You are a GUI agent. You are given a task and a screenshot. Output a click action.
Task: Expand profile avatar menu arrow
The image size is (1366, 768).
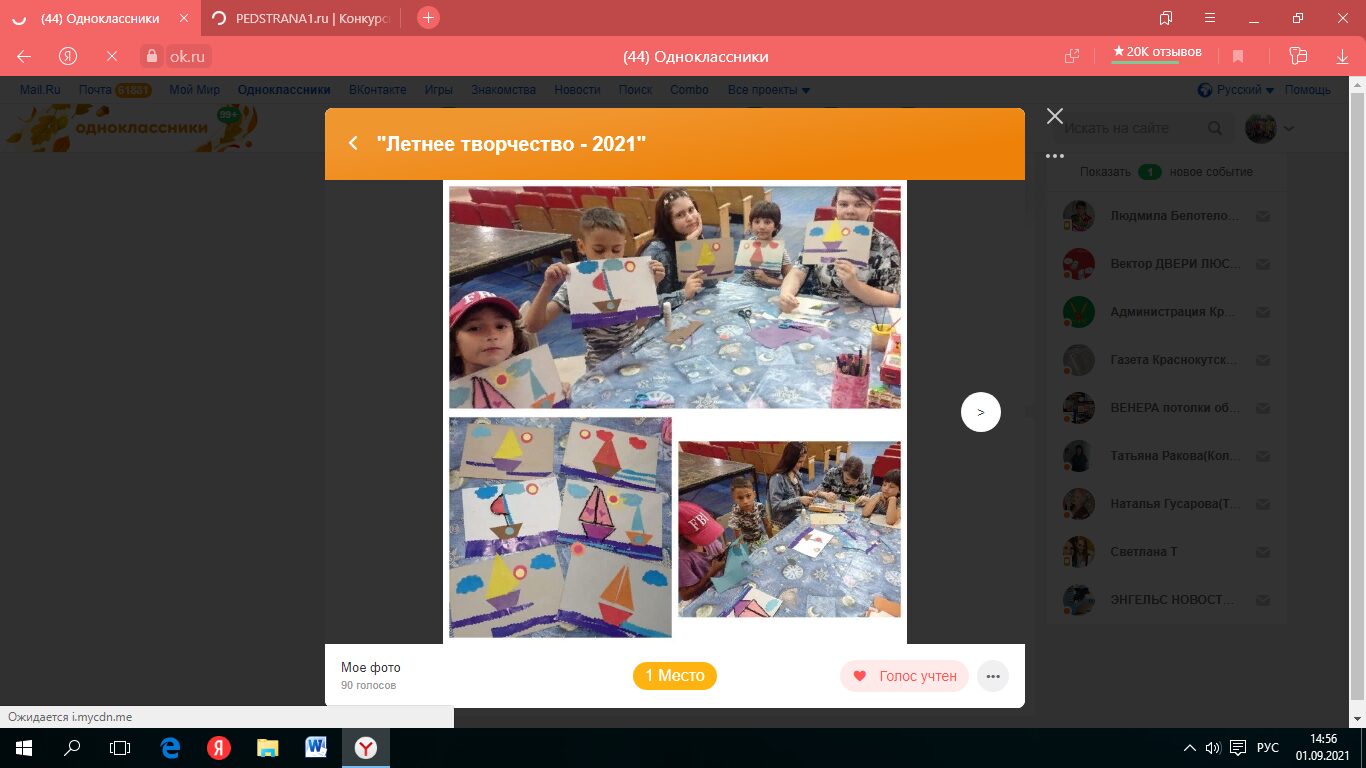pyautogui.click(x=1289, y=128)
